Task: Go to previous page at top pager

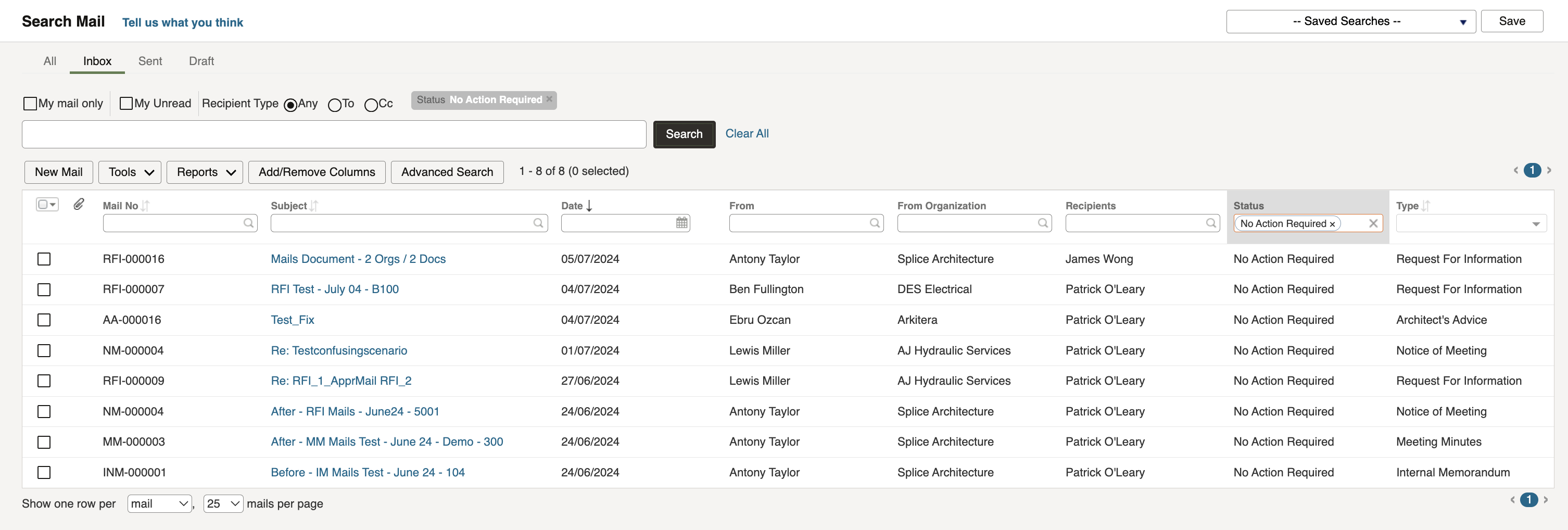Action: [1515, 170]
